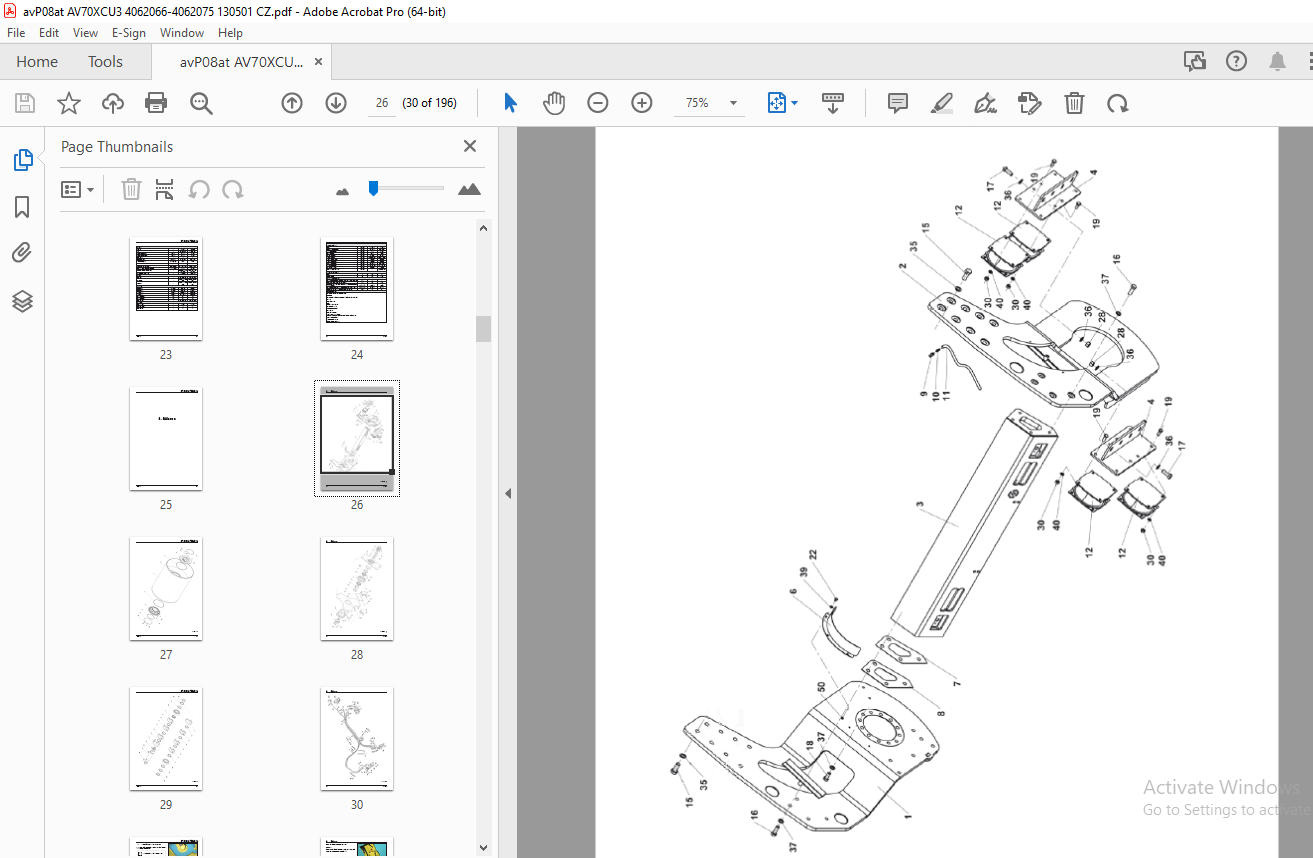
Task: Expand the fit page options arrow
Action: pyautogui.click(x=795, y=103)
